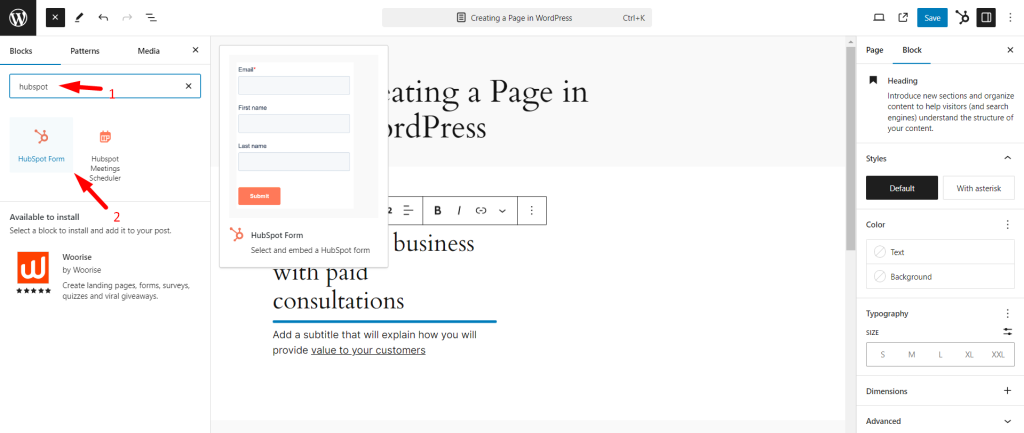Open block options three-dot menu
This screenshot has height=433, width=1024.
click(532, 210)
